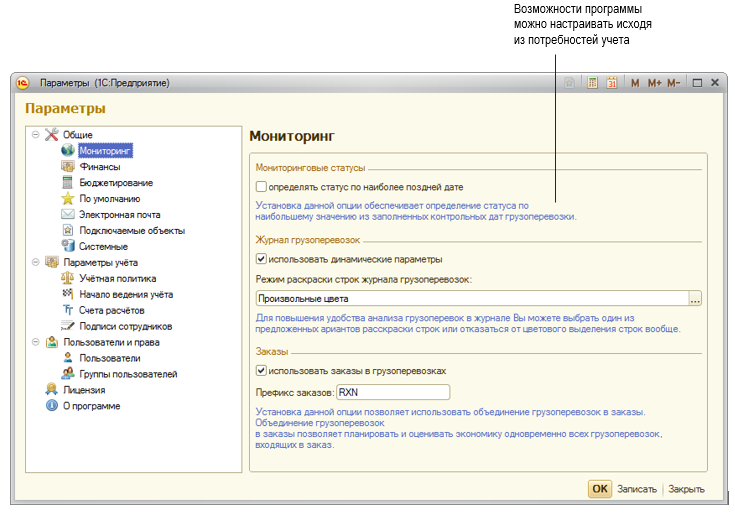Click the icon beside Подключаемые объекты
This screenshot has width=735, height=513.
(68, 230)
